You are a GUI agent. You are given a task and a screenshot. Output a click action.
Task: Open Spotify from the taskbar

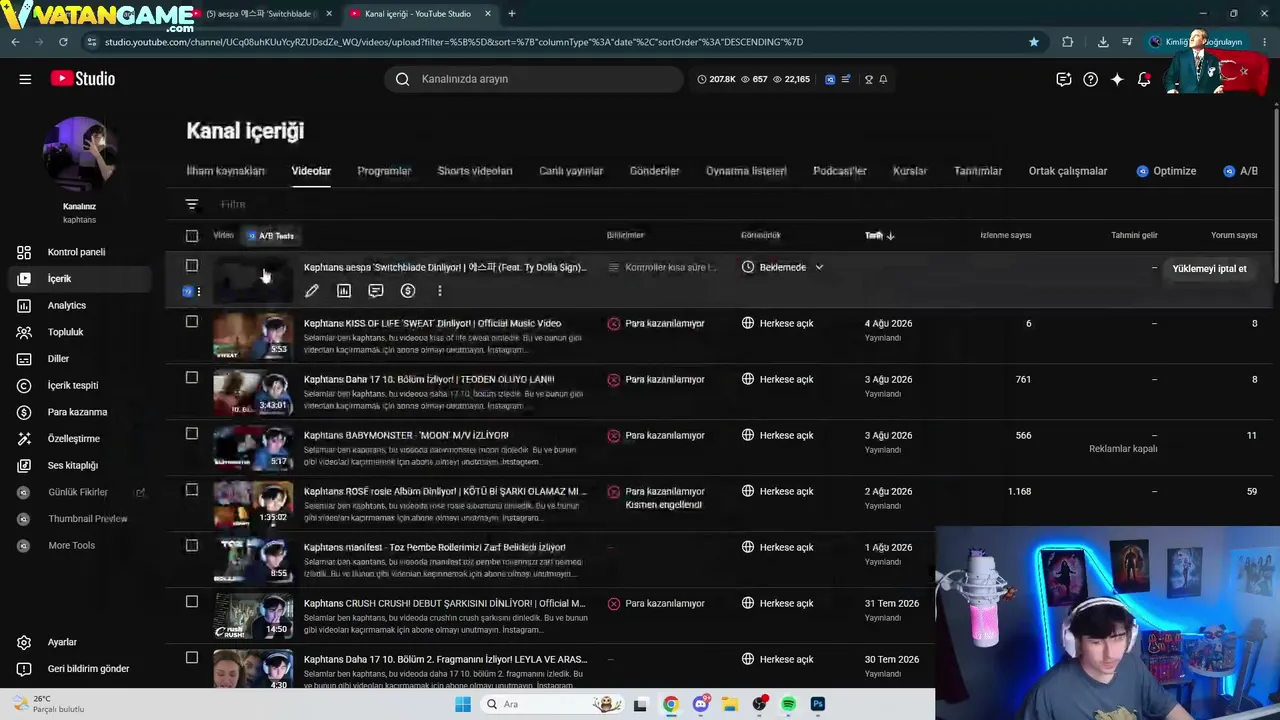pyautogui.click(x=788, y=704)
